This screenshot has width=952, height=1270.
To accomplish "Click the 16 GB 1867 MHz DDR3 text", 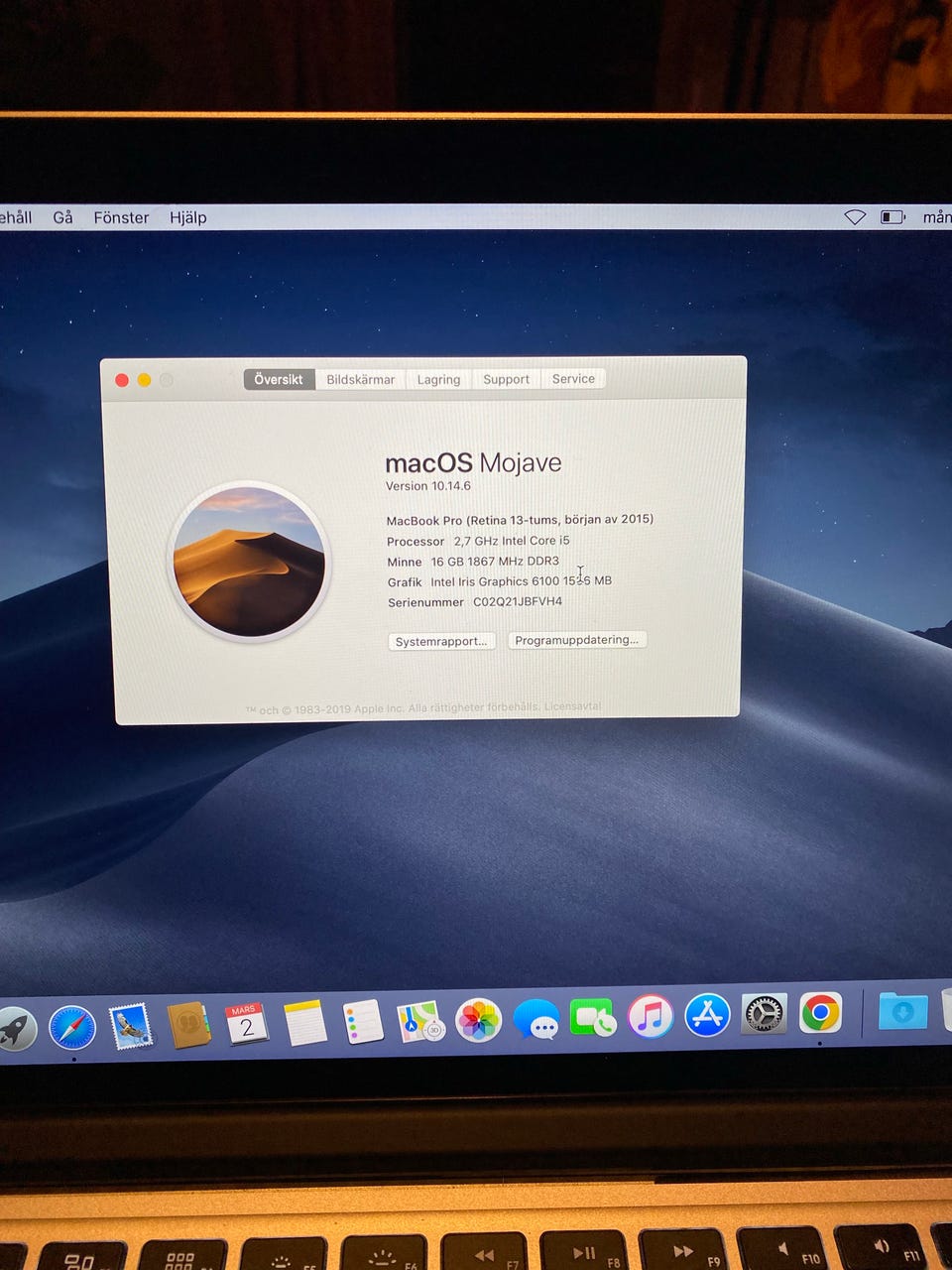I will (x=495, y=562).
